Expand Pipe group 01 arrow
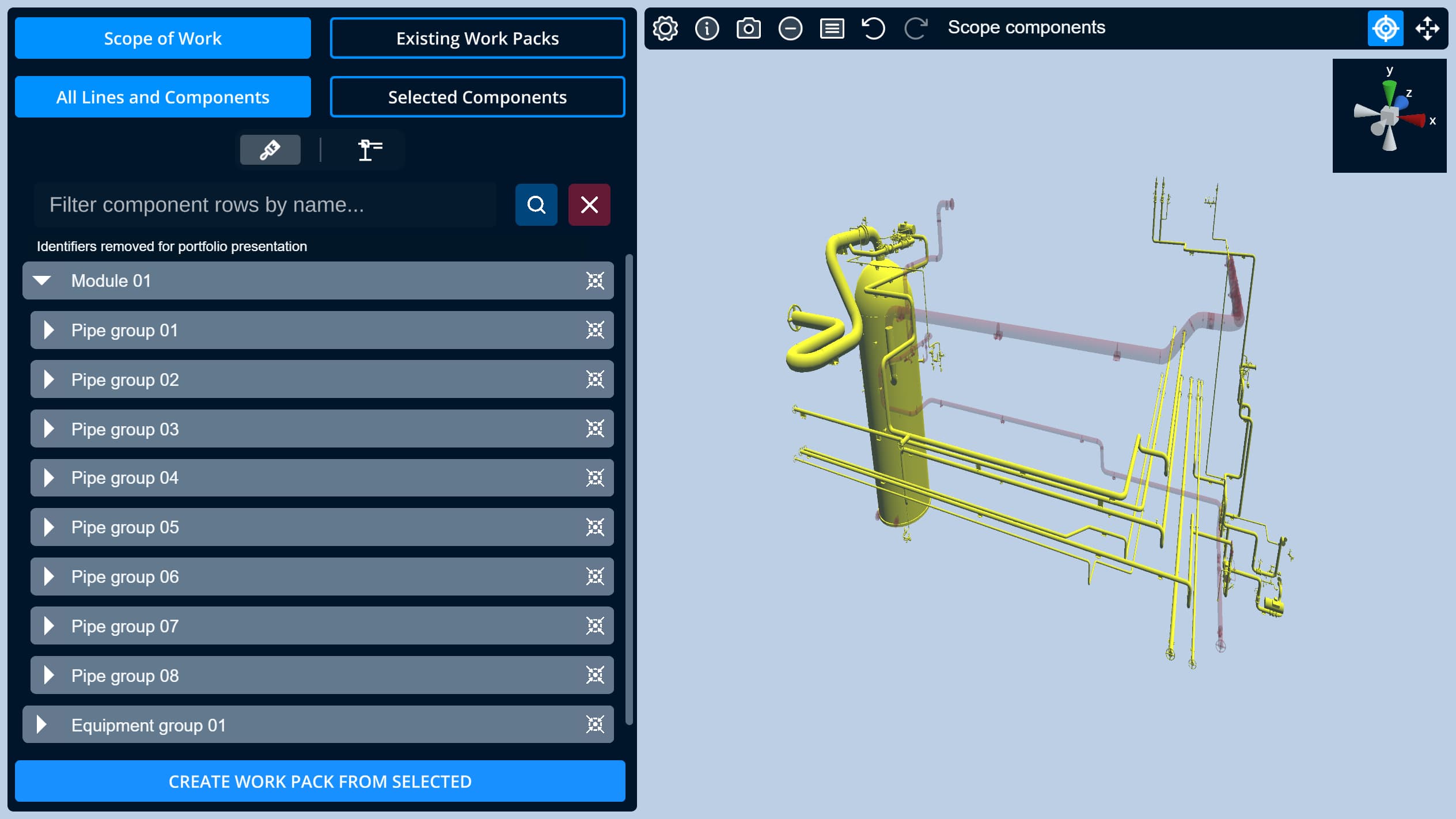Viewport: 1456px width, 819px height. 49,330
